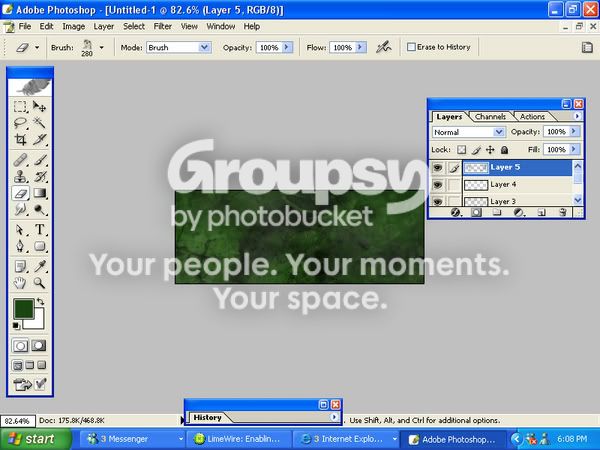Screen dimensions: 600x450
Task: Switch to Quick Mask mode
Action: [39, 346]
